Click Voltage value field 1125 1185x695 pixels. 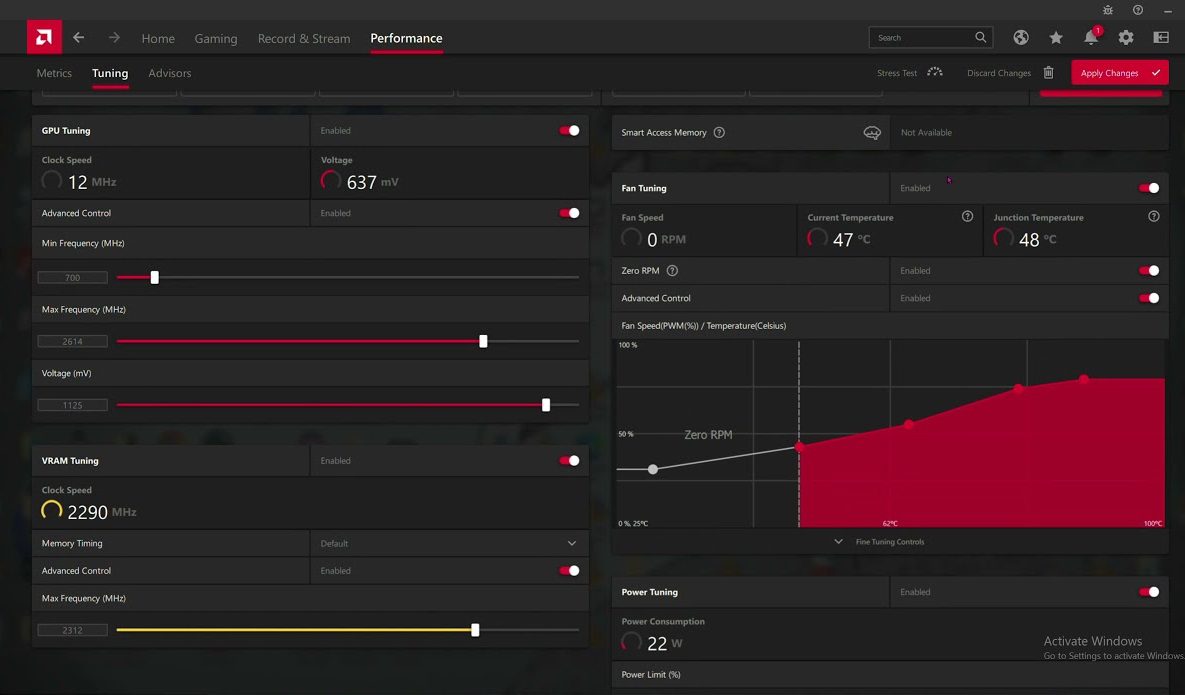tap(73, 405)
